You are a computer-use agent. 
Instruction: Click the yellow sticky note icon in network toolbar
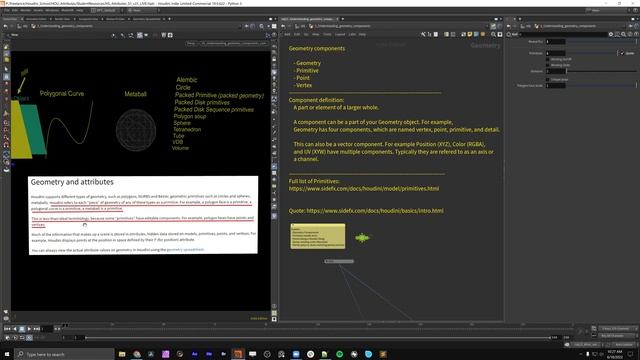(x=469, y=35)
